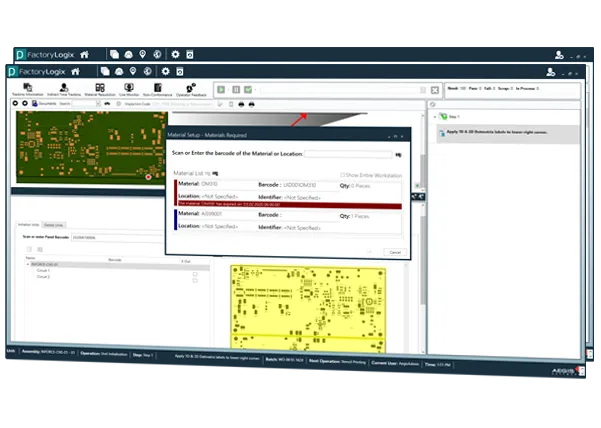This screenshot has width=601, height=428.
Task: Open Material Requisition tool
Action: (x=100, y=90)
